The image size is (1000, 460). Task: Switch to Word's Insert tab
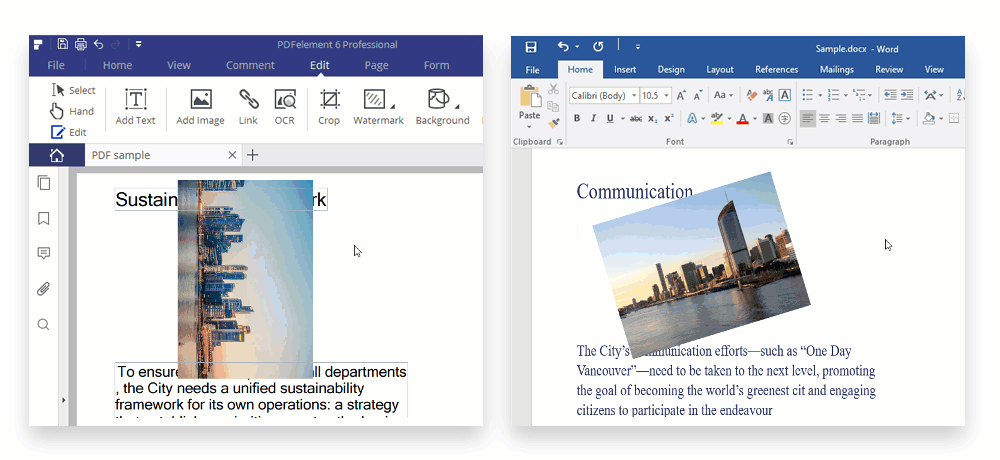[624, 70]
